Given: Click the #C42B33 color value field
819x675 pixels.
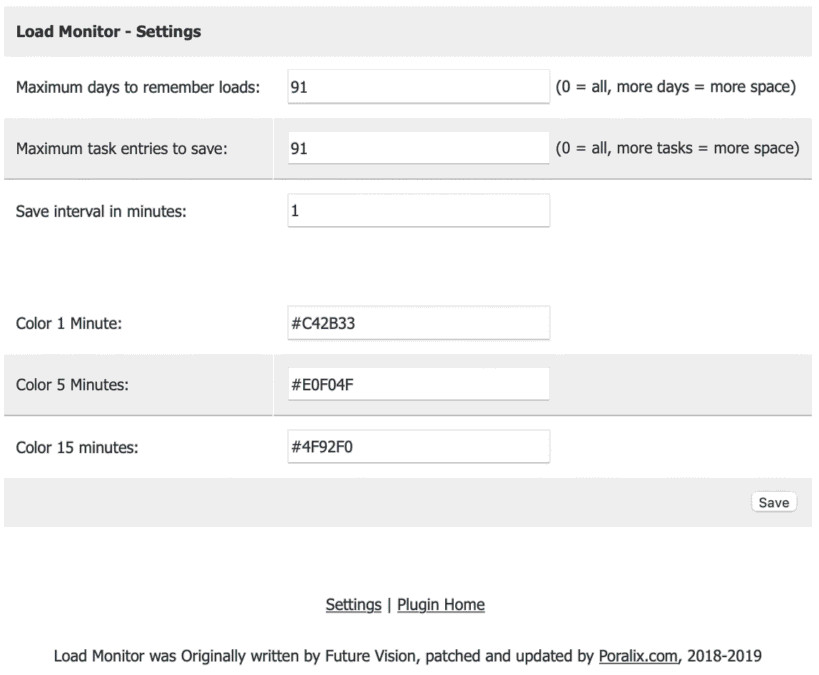Looking at the screenshot, I should [x=418, y=323].
